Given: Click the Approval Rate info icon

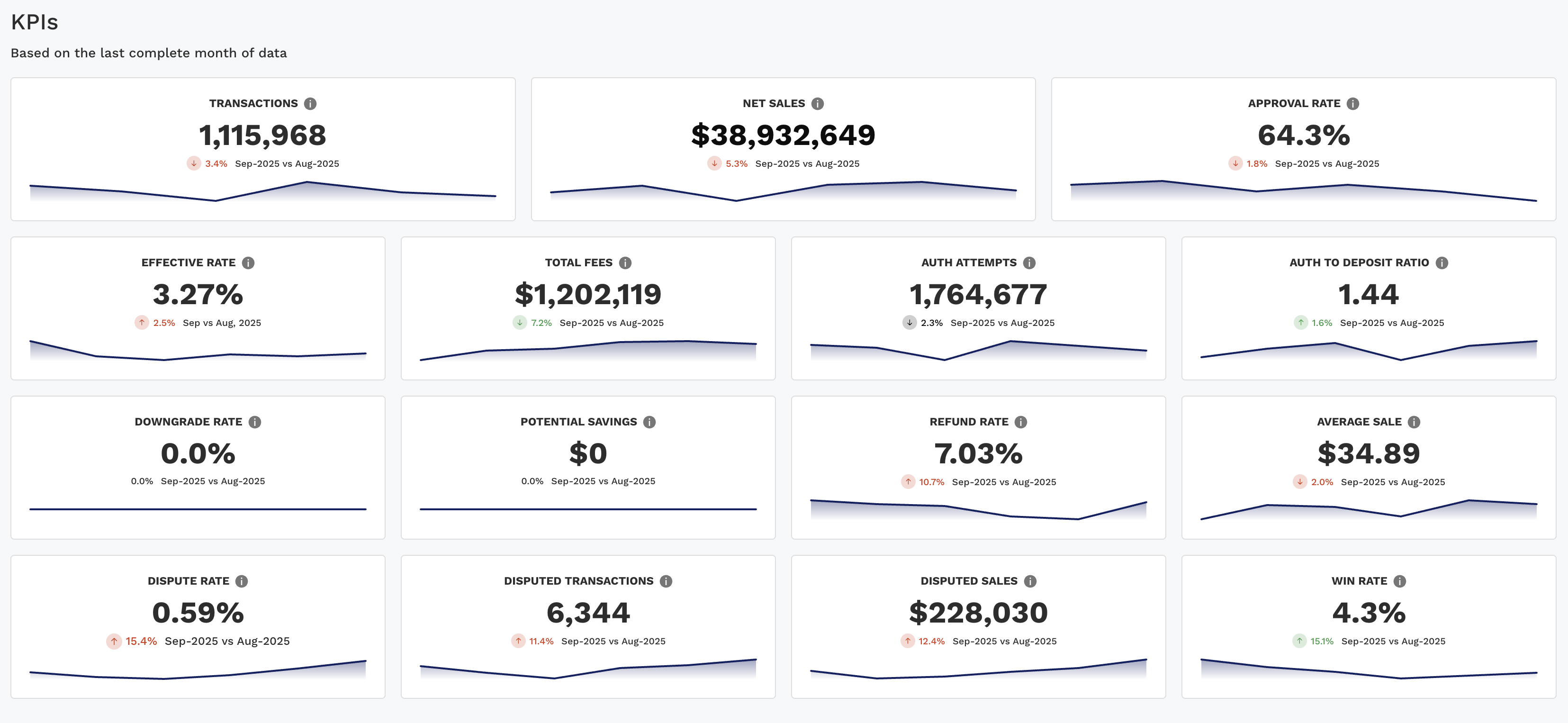Looking at the screenshot, I should coord(1352,103).
